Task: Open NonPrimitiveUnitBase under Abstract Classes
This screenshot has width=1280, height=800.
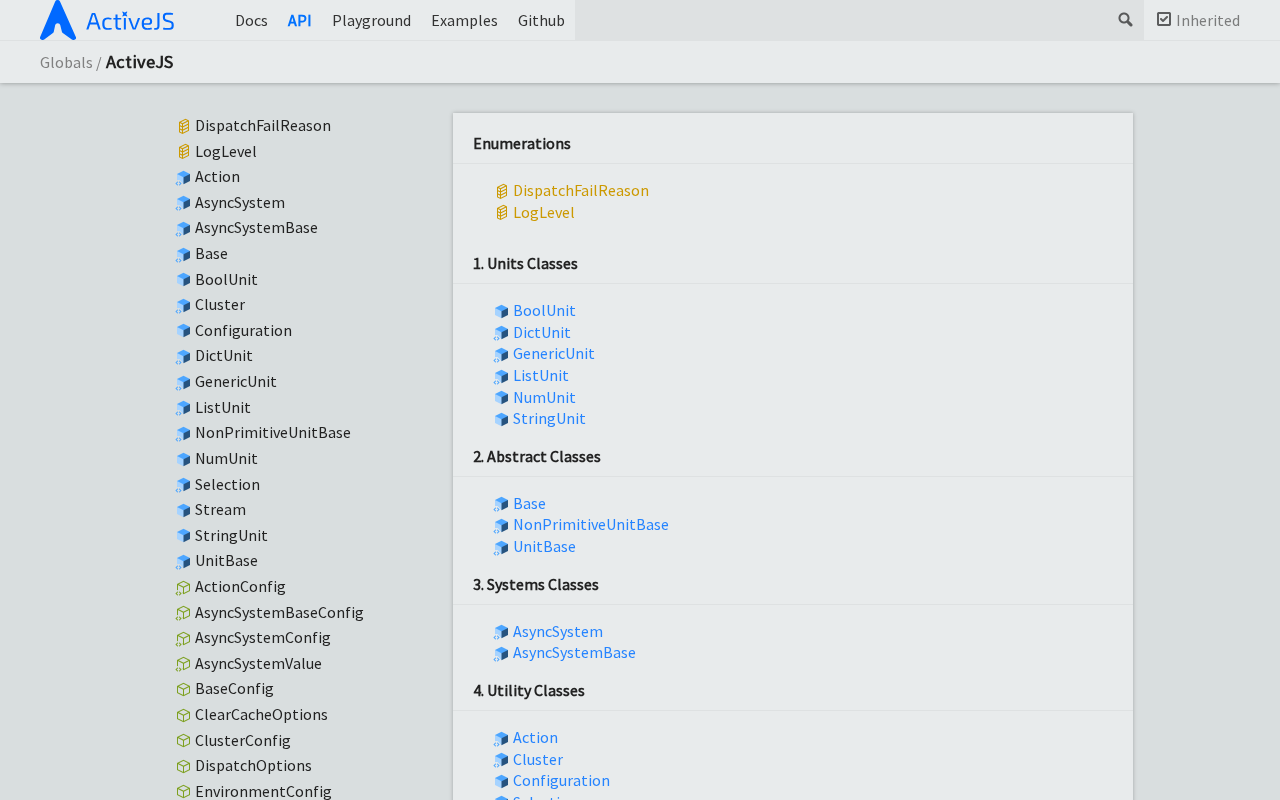Action: pyautogui.click(x=590, y=524)
